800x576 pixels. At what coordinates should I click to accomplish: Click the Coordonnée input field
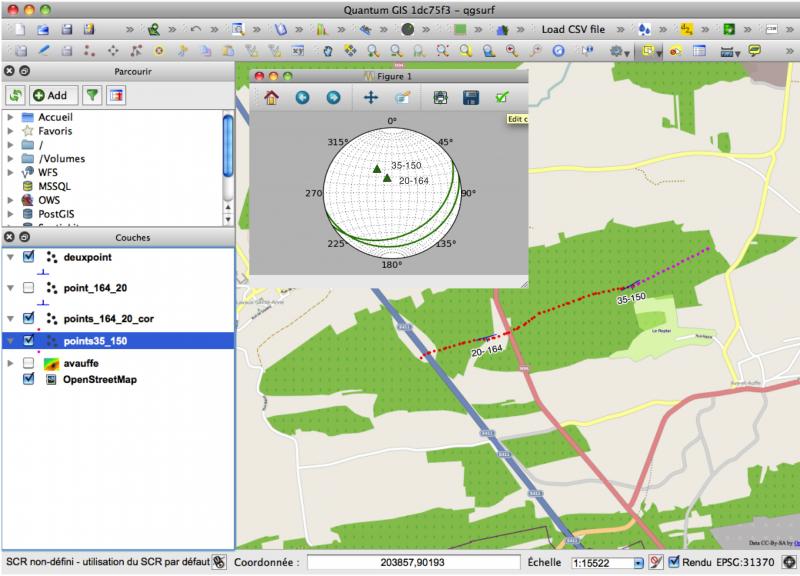click(x=413, y=563)
